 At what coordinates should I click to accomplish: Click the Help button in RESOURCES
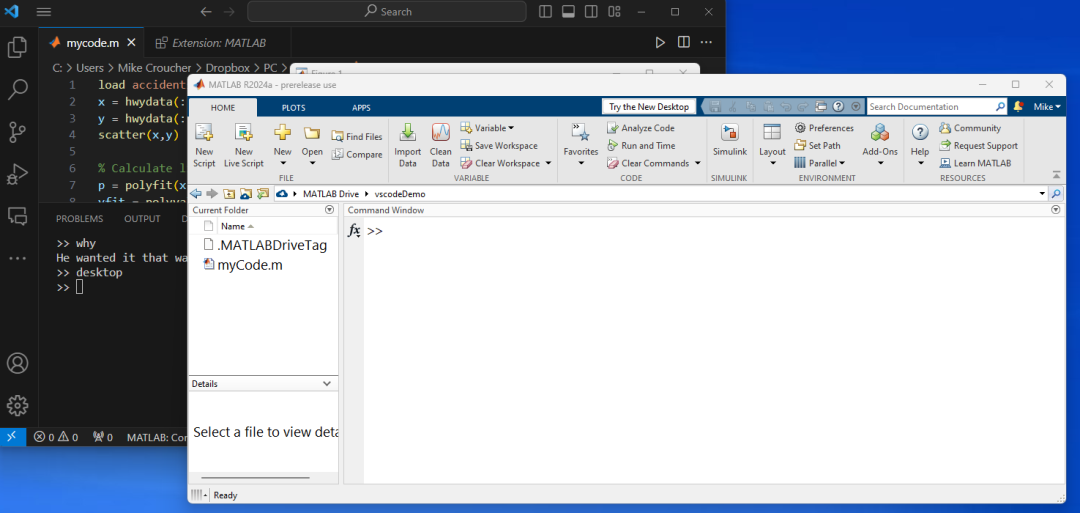click(920, 145)
